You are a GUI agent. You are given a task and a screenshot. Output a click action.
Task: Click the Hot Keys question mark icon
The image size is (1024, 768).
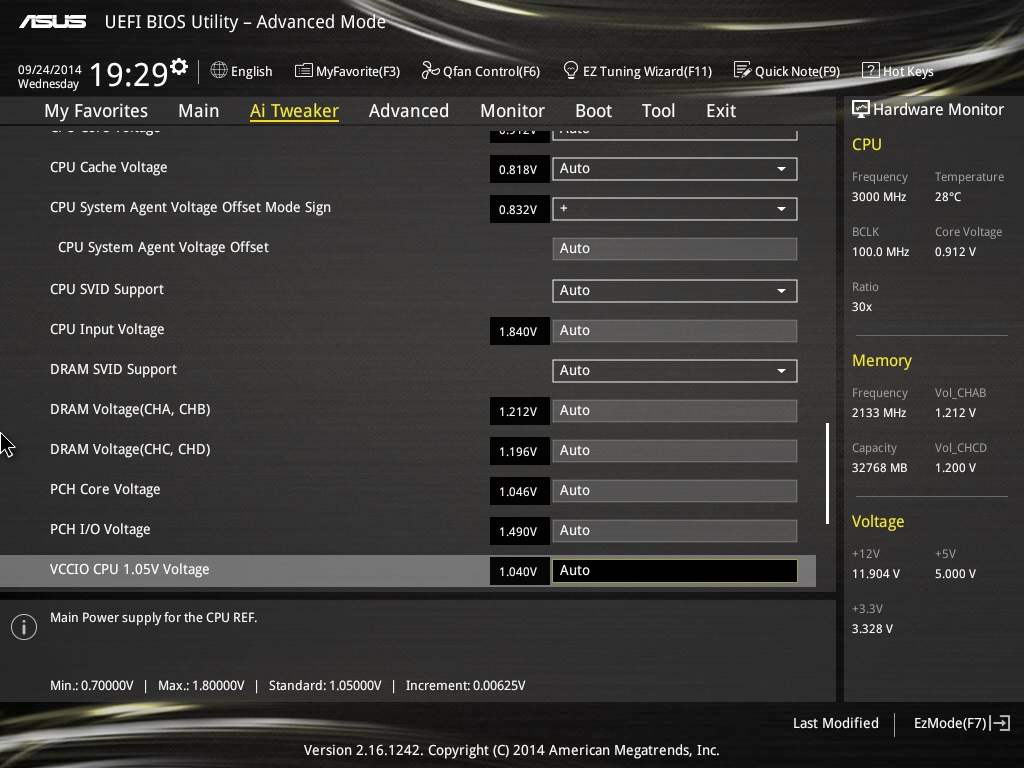(x=871, y=70)
